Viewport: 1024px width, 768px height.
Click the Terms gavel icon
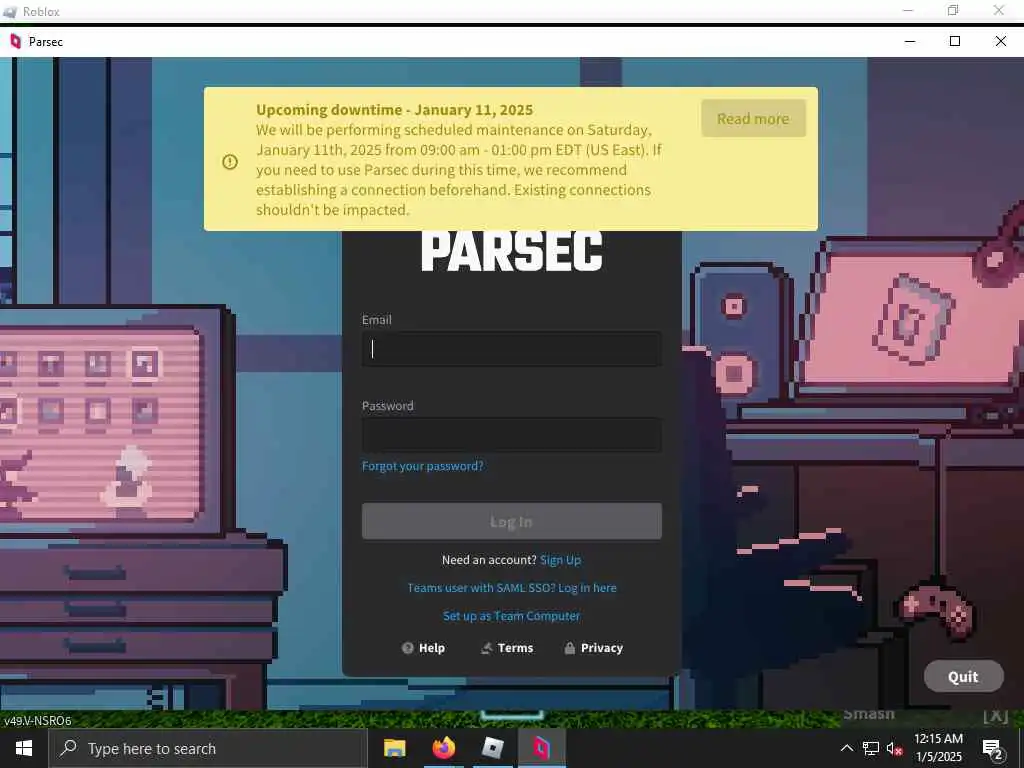pyautogui.click(x=487, y=648)
